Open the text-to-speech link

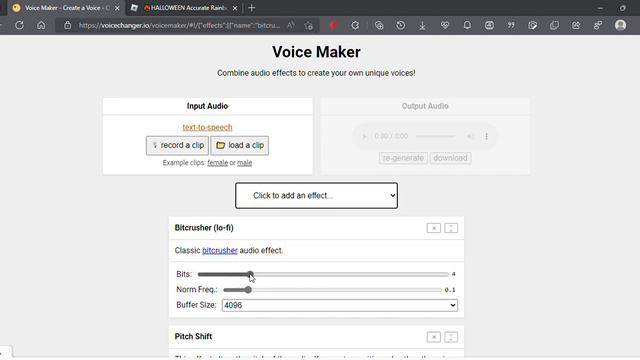(207, 127)
